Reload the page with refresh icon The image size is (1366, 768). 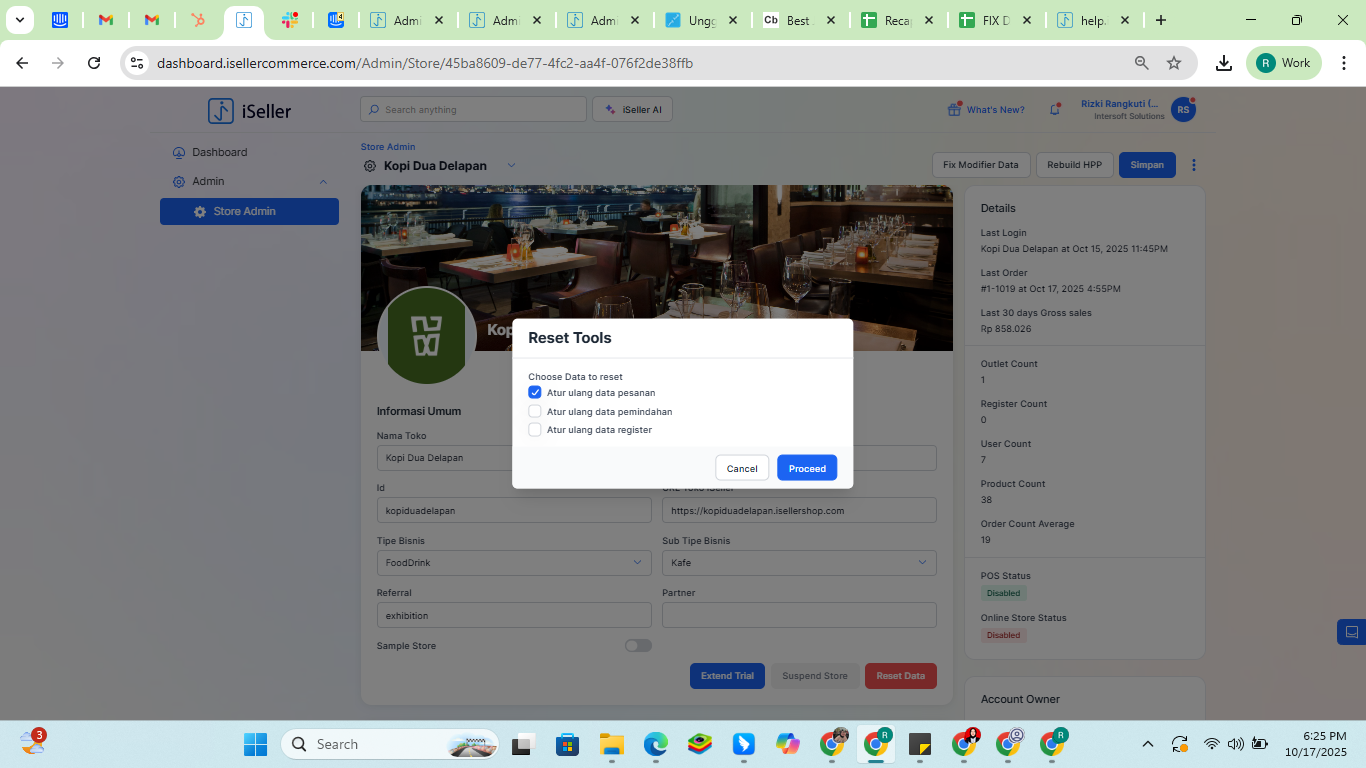pyautogui.click(x=94, y=63)
